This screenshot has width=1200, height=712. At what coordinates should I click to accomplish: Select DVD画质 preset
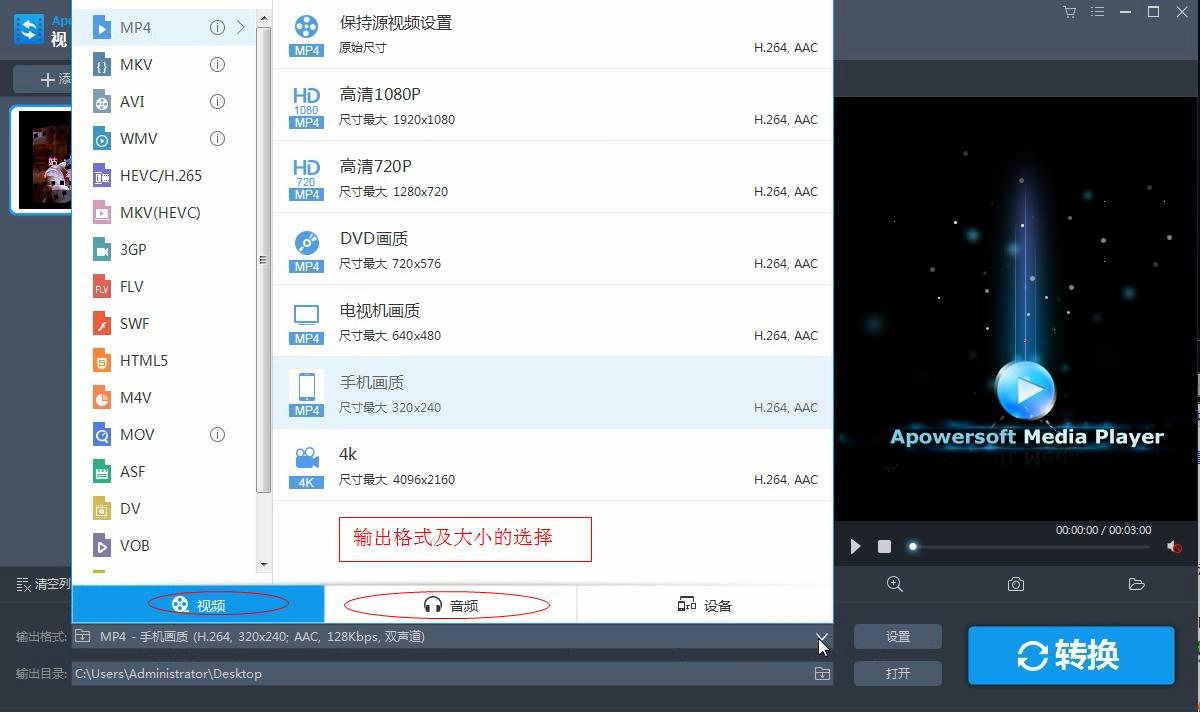(553, 249)
